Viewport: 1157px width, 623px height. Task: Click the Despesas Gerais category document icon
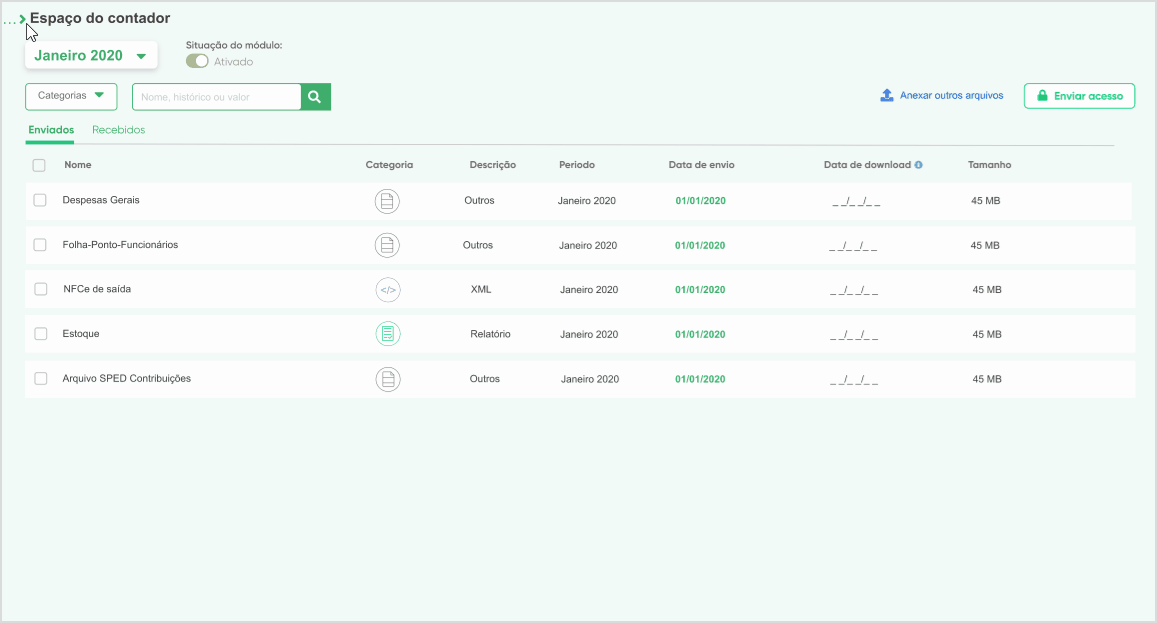(387, 201)
